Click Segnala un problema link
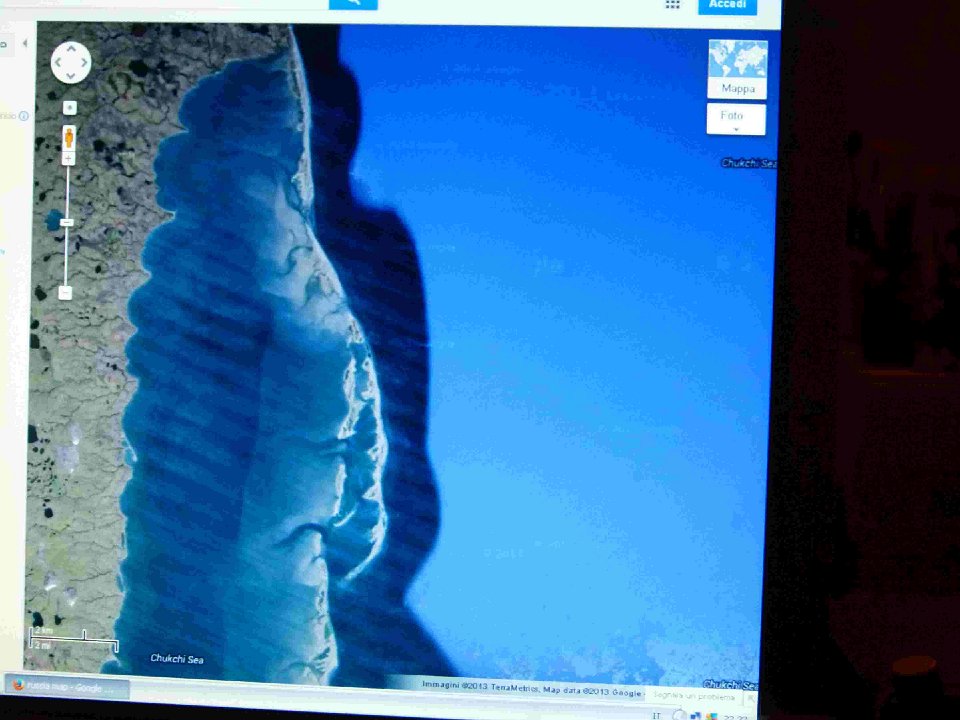This screenshot has height=720, width=960. (694, 696)
